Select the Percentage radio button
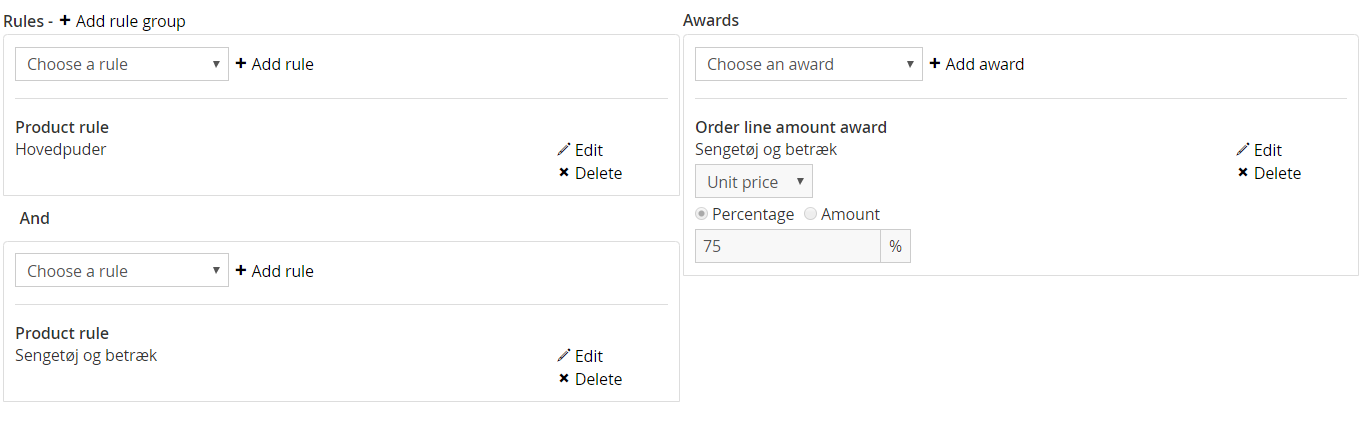Screen dimensions: 1370x427 pyautogui.click(x=702, y=214)
